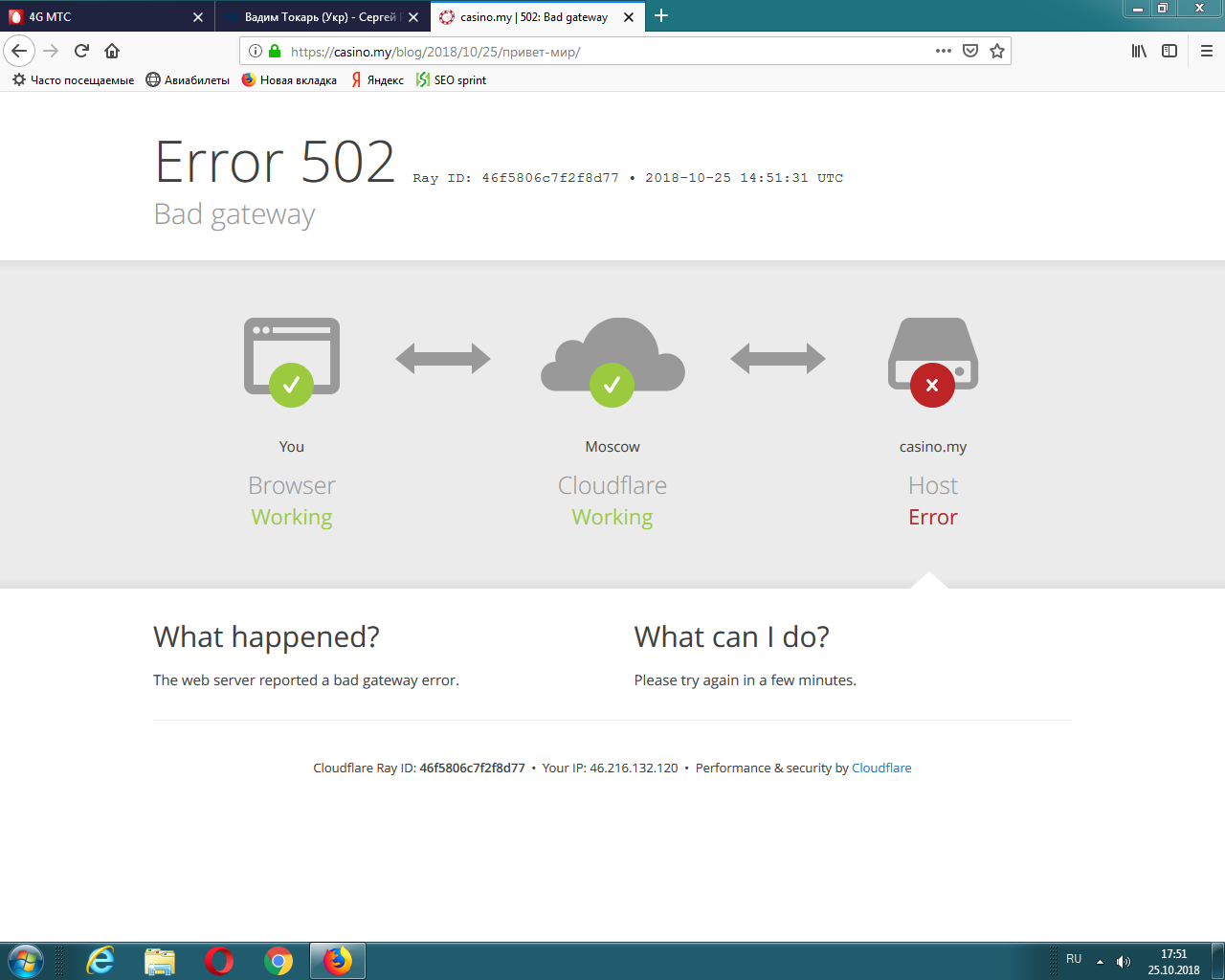Viewport: 1225px width, 980px height.
Task: Click the casino.my host error icon
Action: click(933, 362)
